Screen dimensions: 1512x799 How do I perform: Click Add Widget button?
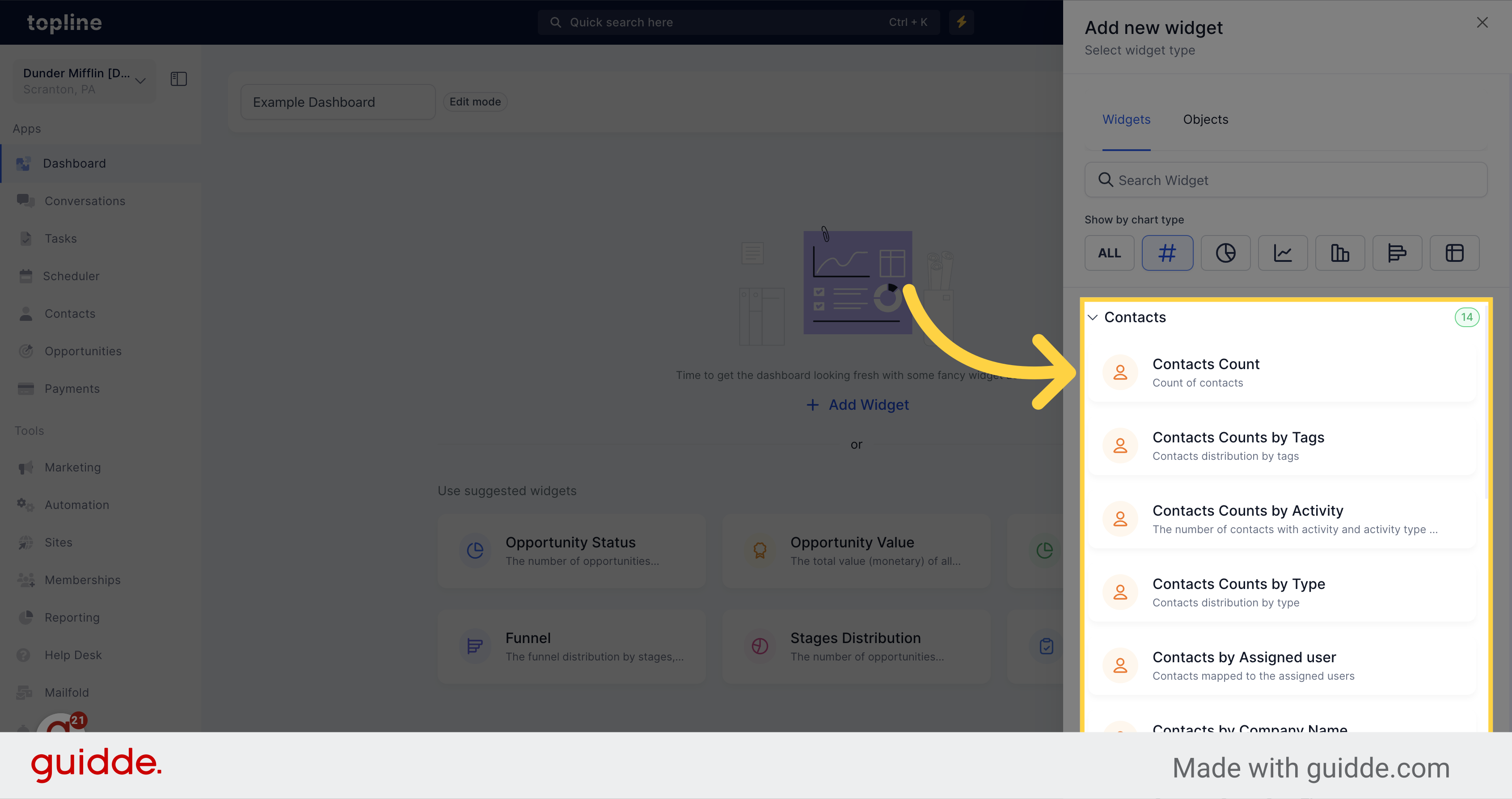coord(858,404)
